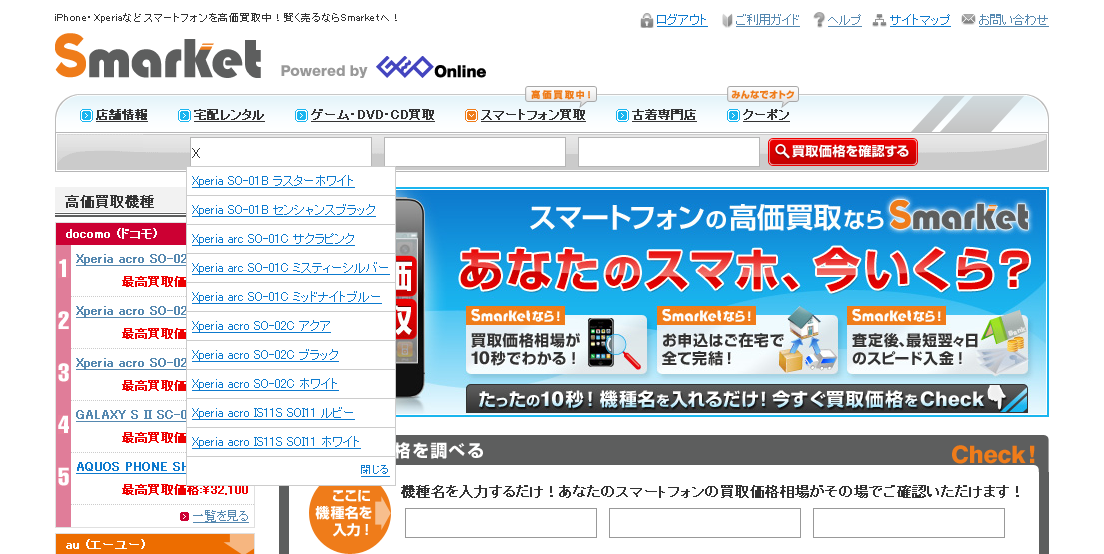1104x554 pixels.
Task: Click the first lower model-name field
Action: point(501,523)
